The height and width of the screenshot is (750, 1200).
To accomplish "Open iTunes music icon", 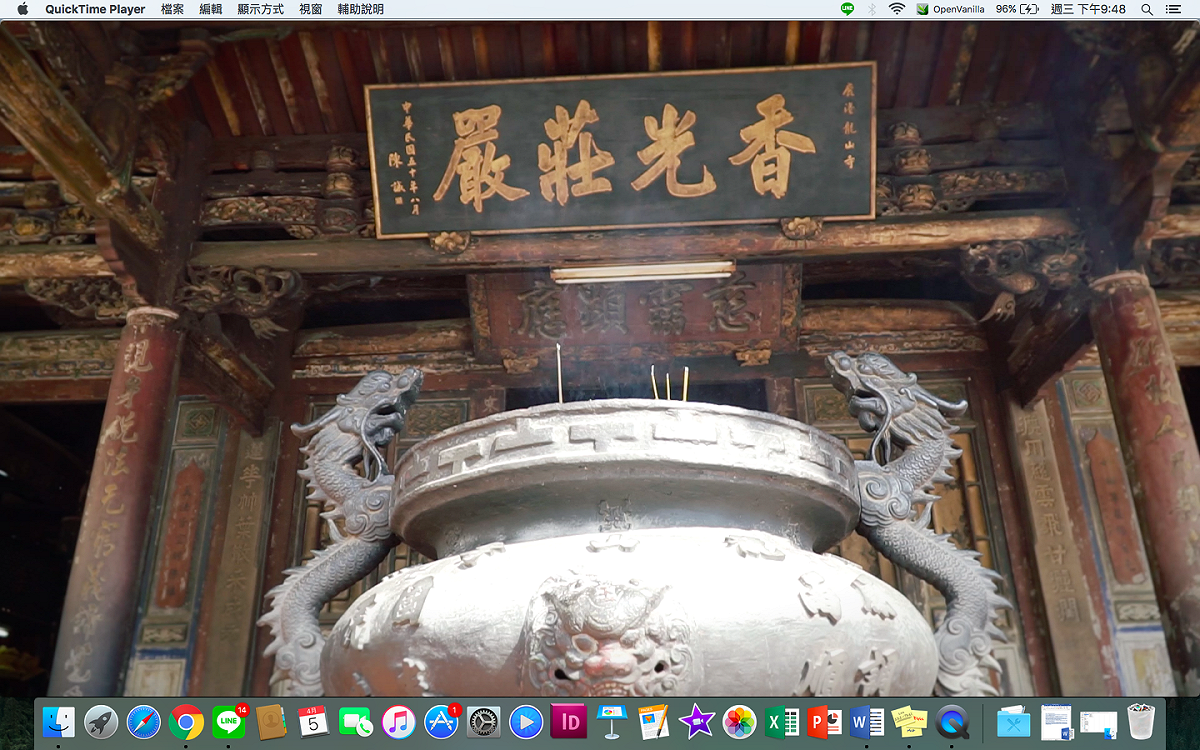I will 398,721.
